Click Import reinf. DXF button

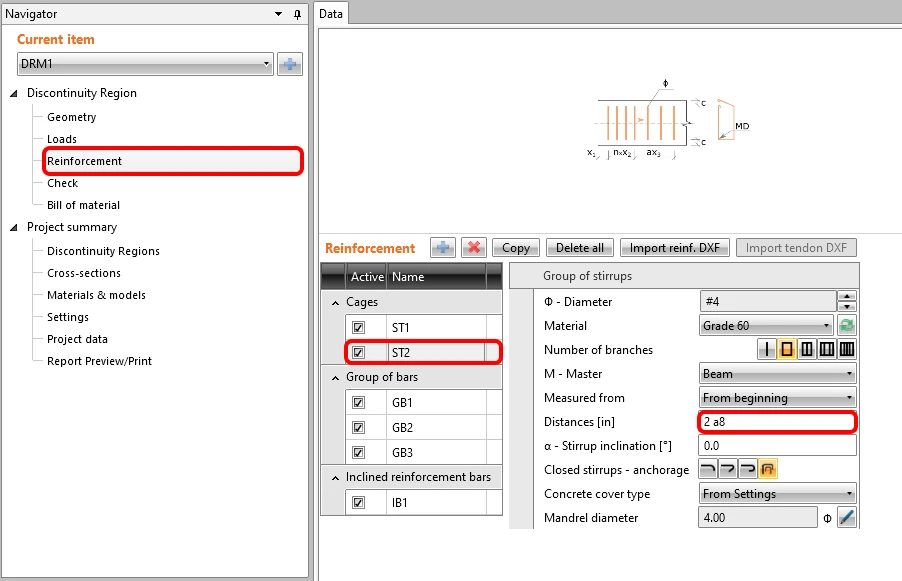pos(675,248)
